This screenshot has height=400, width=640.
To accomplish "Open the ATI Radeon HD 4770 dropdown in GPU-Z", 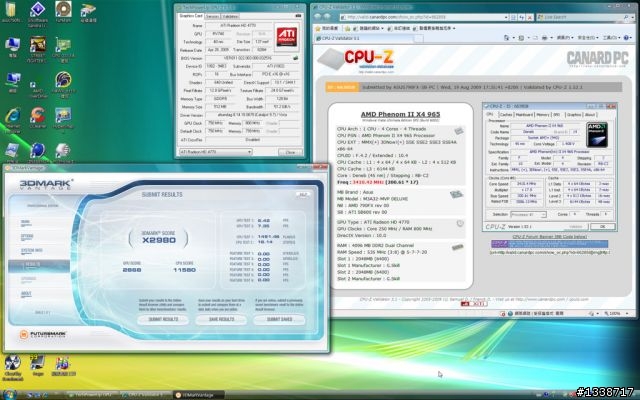I will (215, 152).
